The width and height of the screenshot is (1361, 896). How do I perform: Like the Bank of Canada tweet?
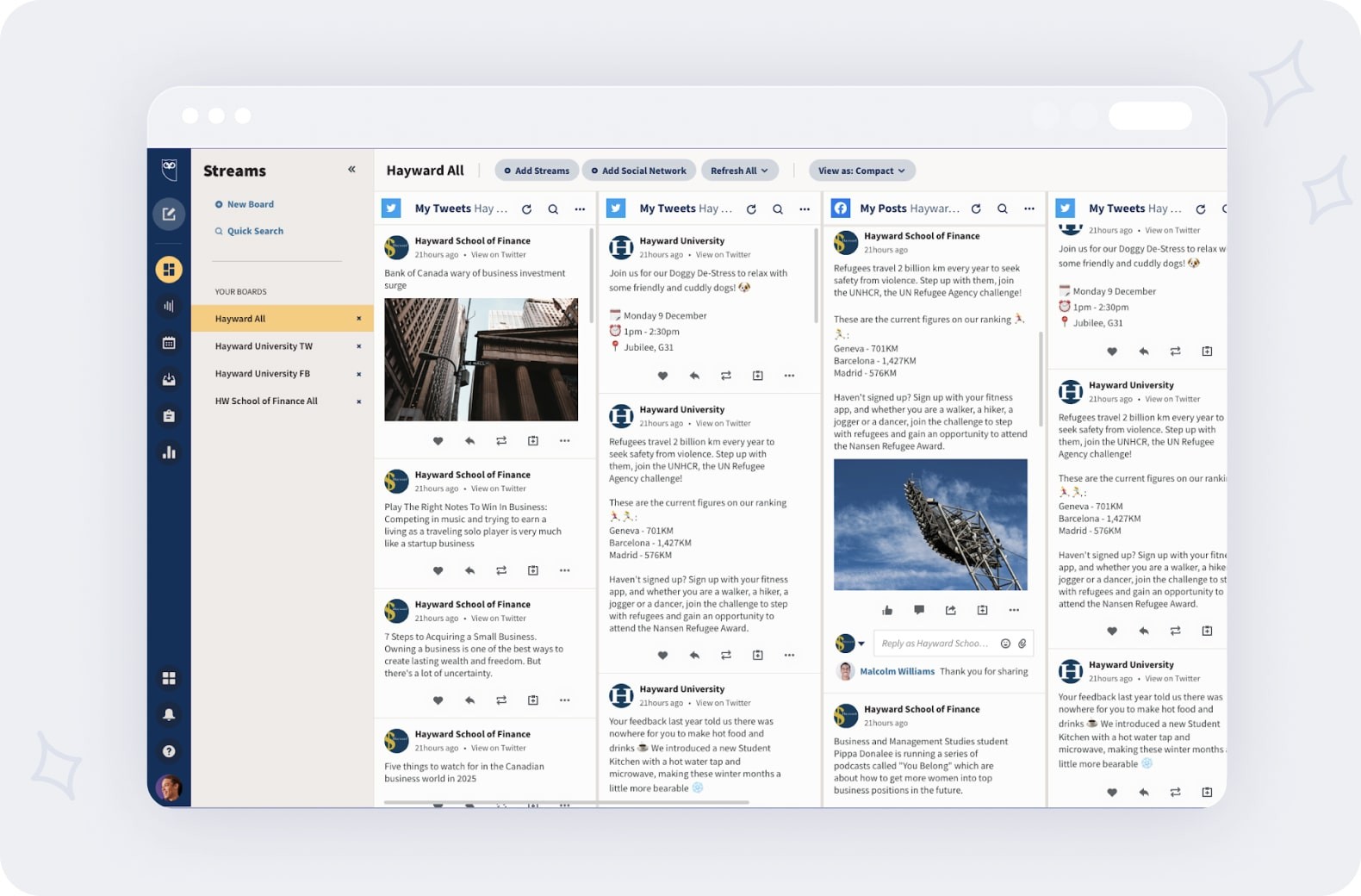438,441
